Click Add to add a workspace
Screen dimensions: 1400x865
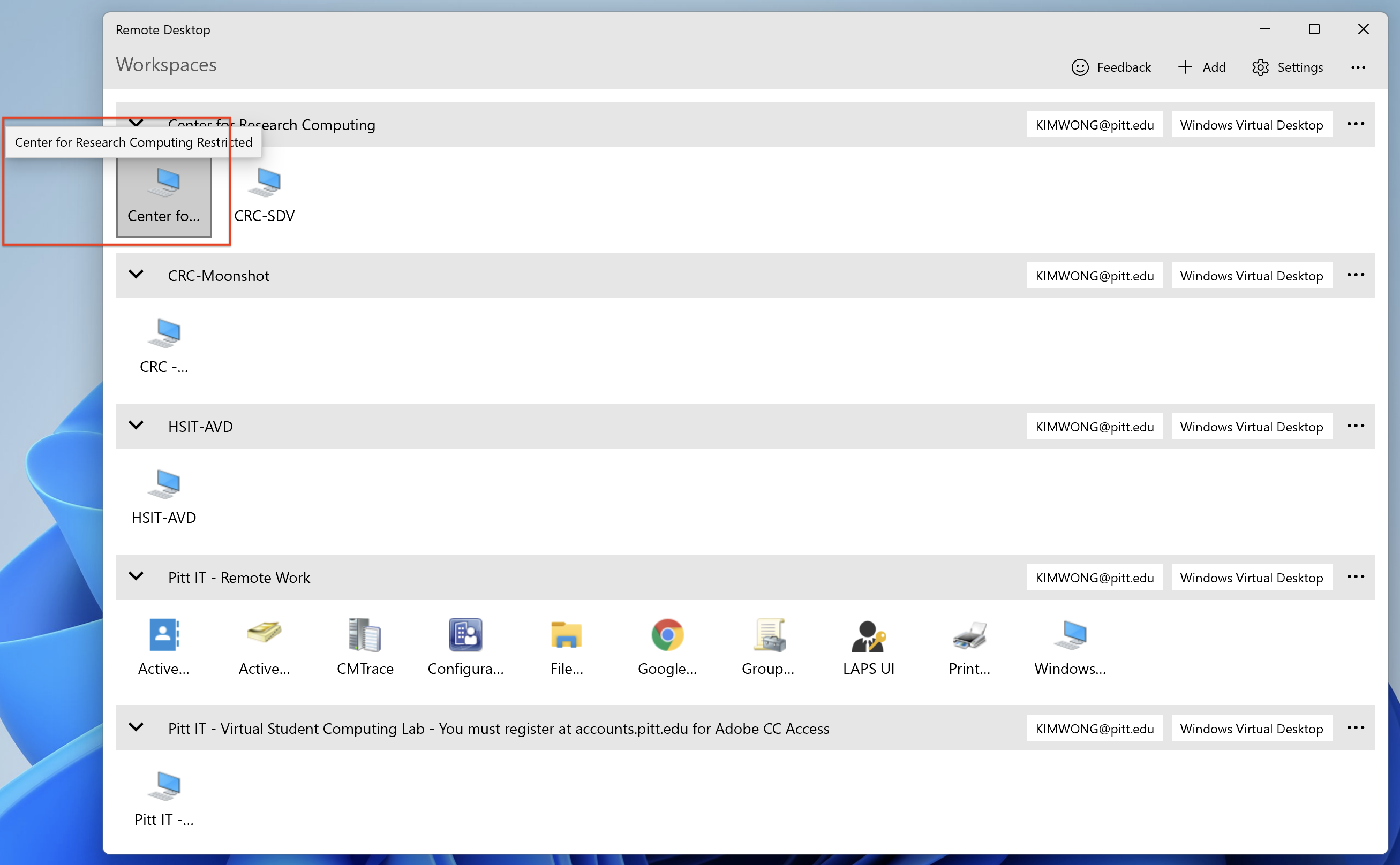pos(1201,67)
